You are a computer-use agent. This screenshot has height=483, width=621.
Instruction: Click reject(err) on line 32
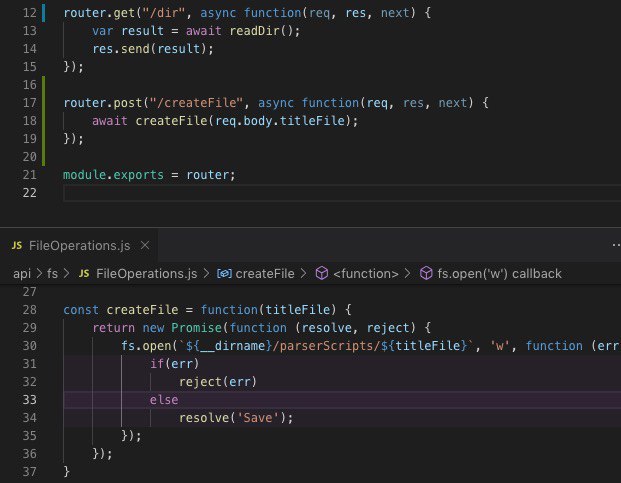click(218, 382)
